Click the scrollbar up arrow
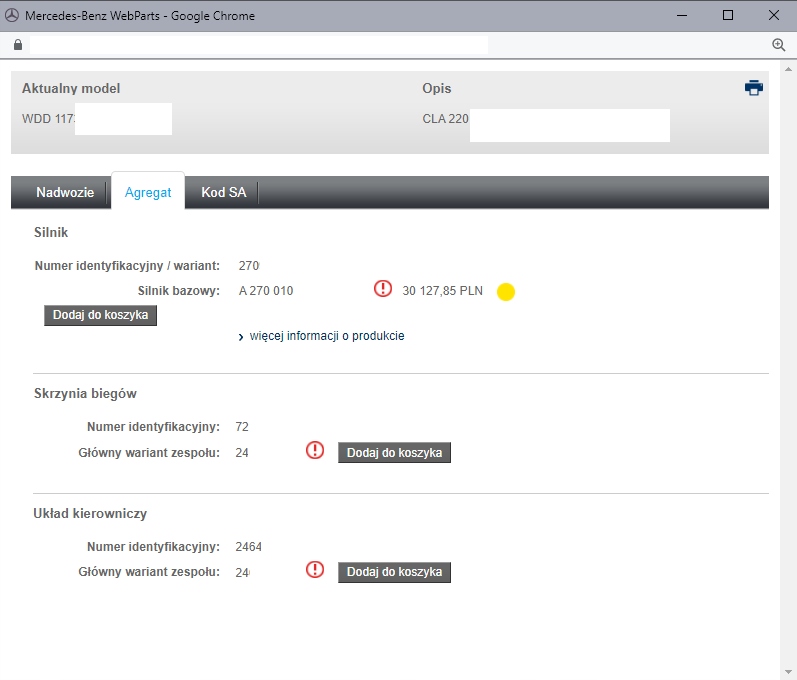The height and width of the screenshot is (680, 797). click(x=788, y=69)
